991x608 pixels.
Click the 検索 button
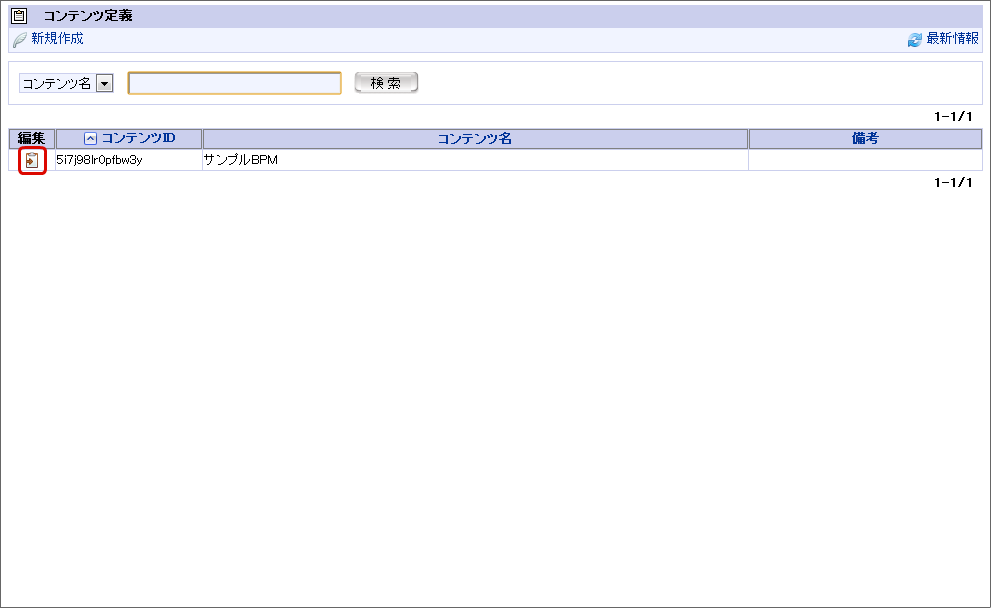pos(386,83)
